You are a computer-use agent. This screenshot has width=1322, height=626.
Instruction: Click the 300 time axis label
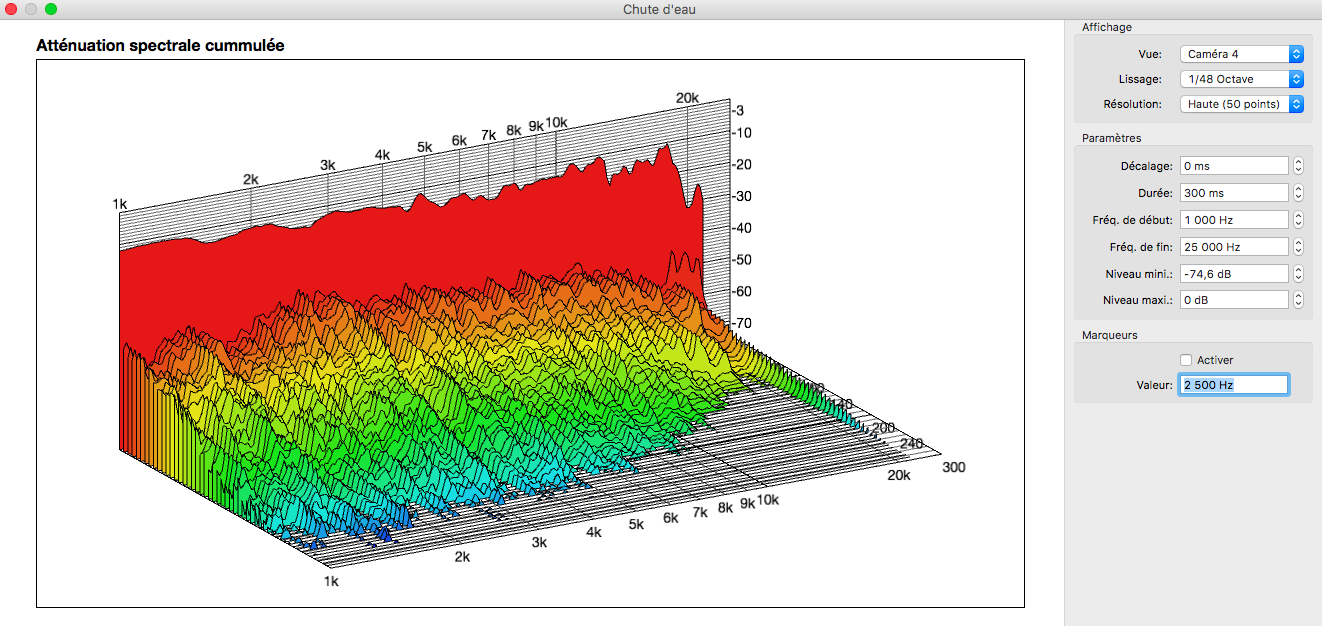click(953, 467)
